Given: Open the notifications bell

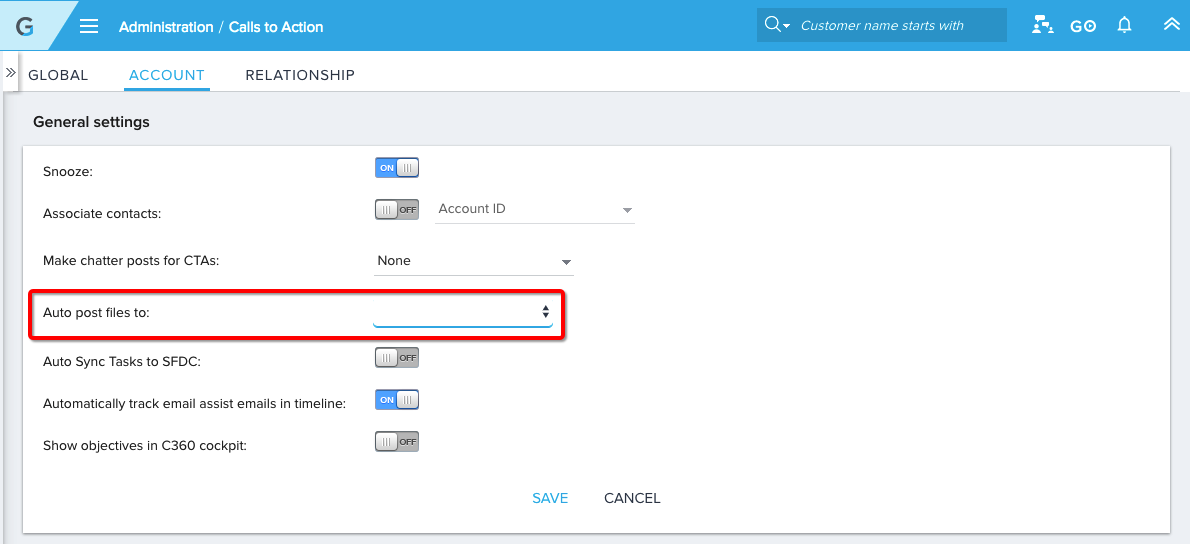Looking at the screenshot, I should [x=1125, y=26].
